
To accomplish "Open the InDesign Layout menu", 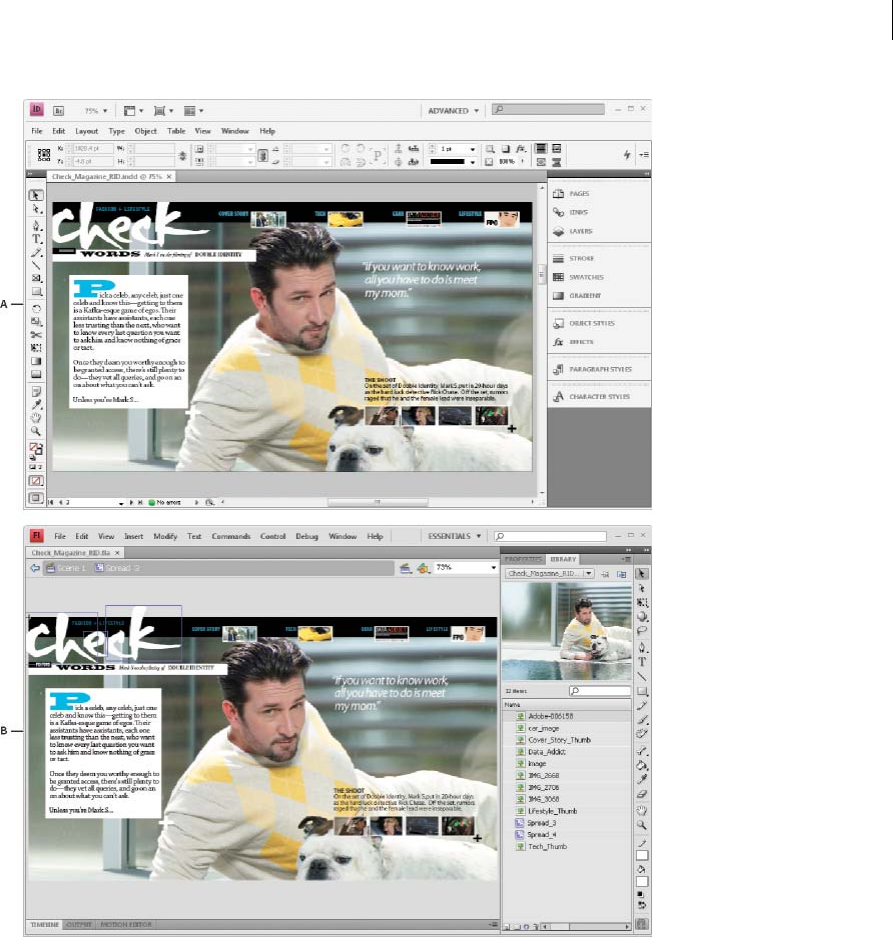I will (x=87, y=131).
